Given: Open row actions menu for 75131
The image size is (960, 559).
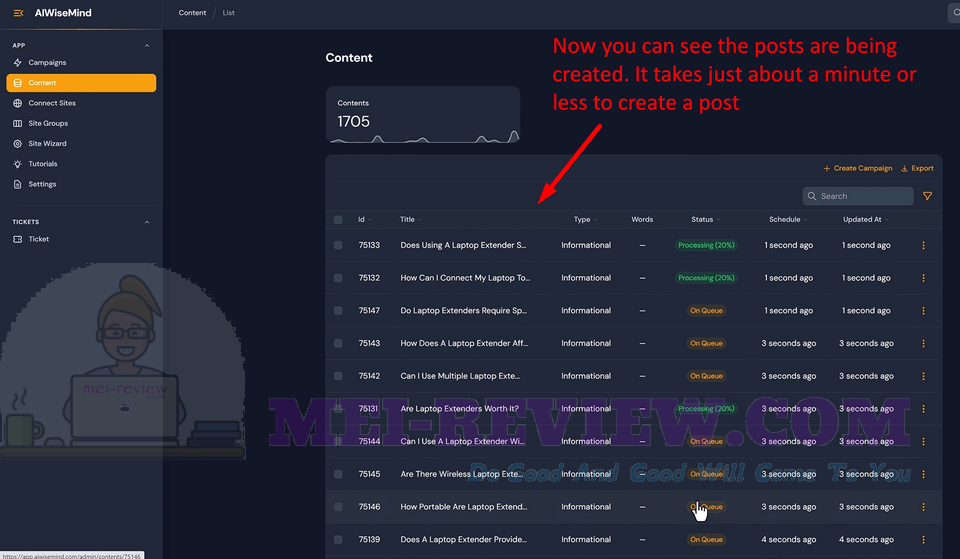Looking at the screenshot, I should click(x=923, y=408).
